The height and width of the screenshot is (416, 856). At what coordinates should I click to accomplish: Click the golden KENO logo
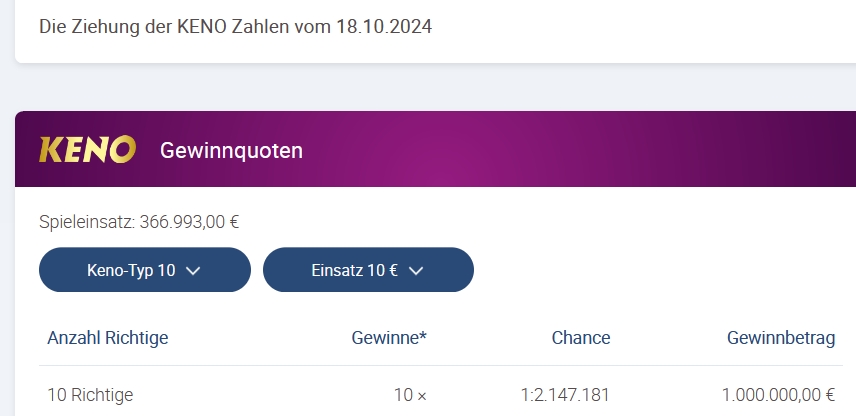coord(87,150)
